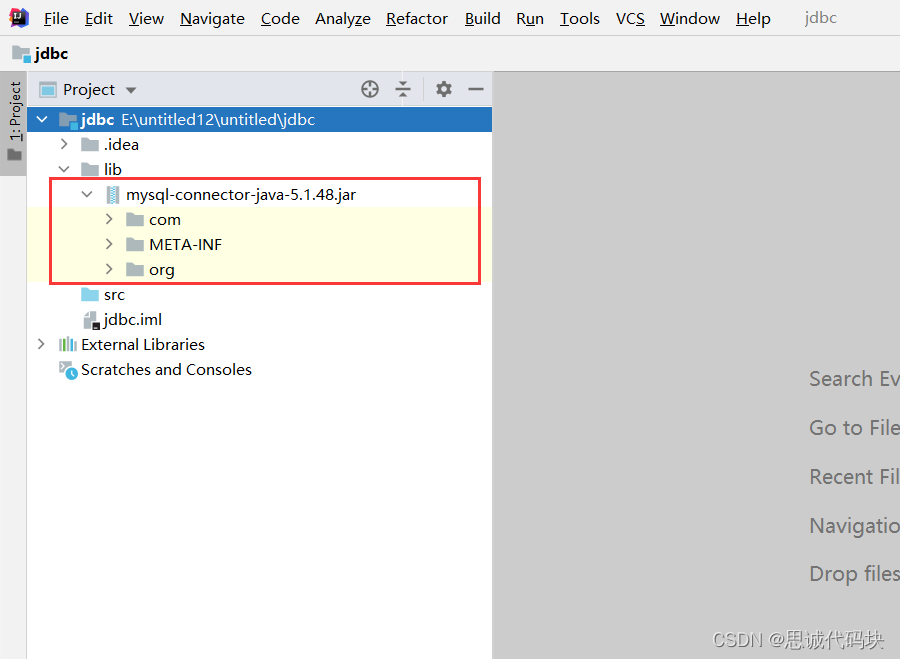Open the File menu
This screenshot has width=900, height=659.
pos(56,19)
